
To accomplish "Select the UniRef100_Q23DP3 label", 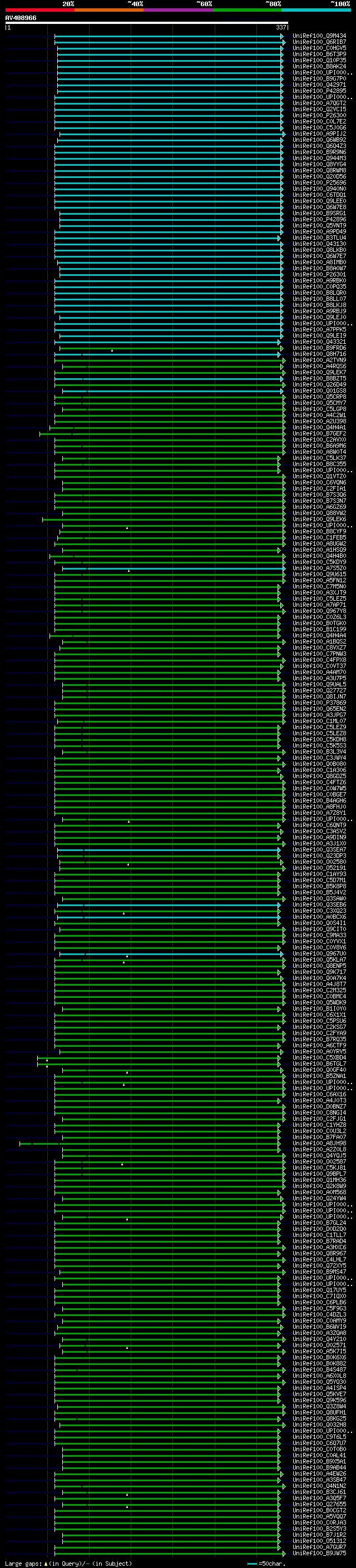I will click(319, 856).
